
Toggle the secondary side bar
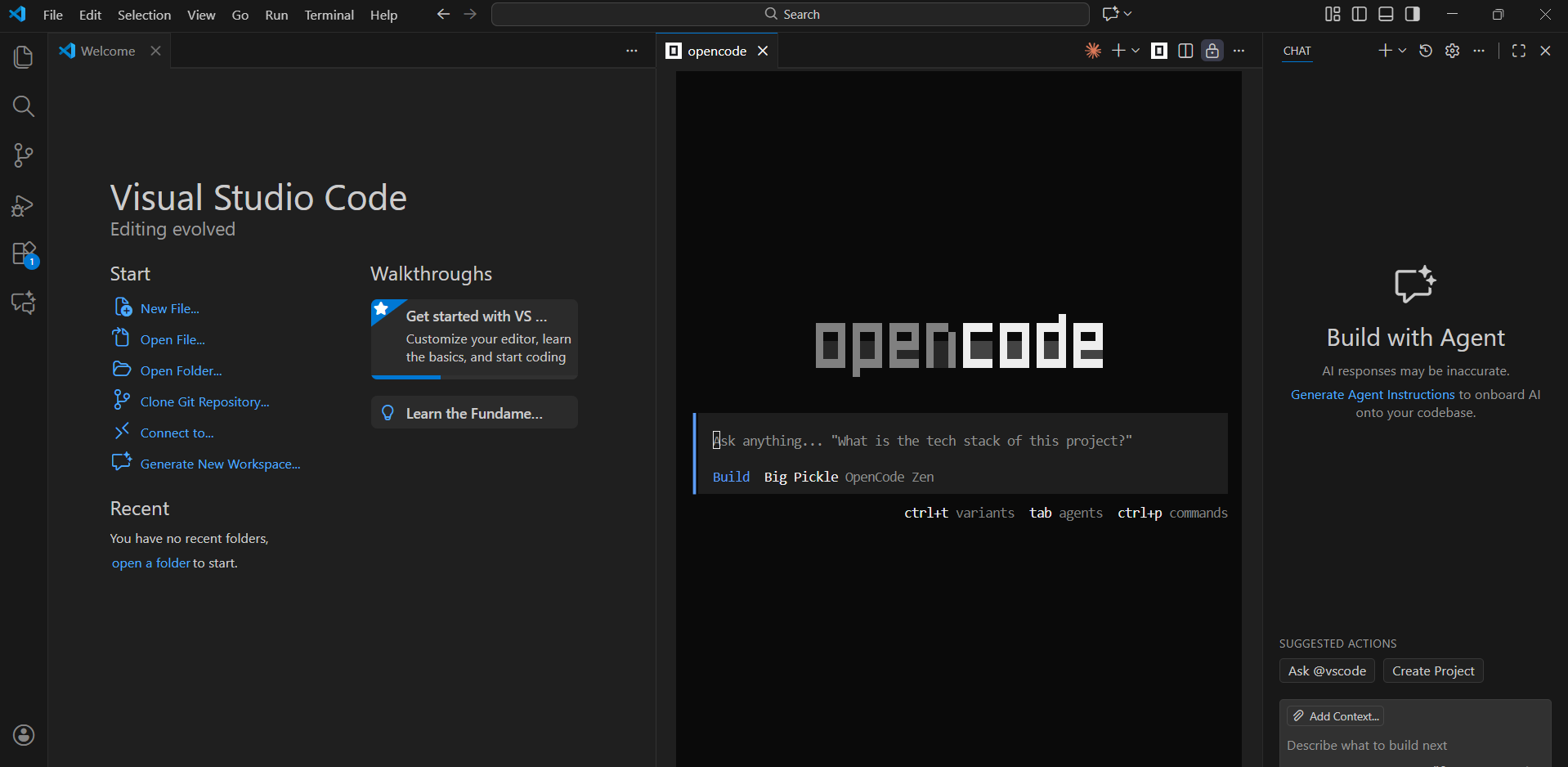[1412, 14]
